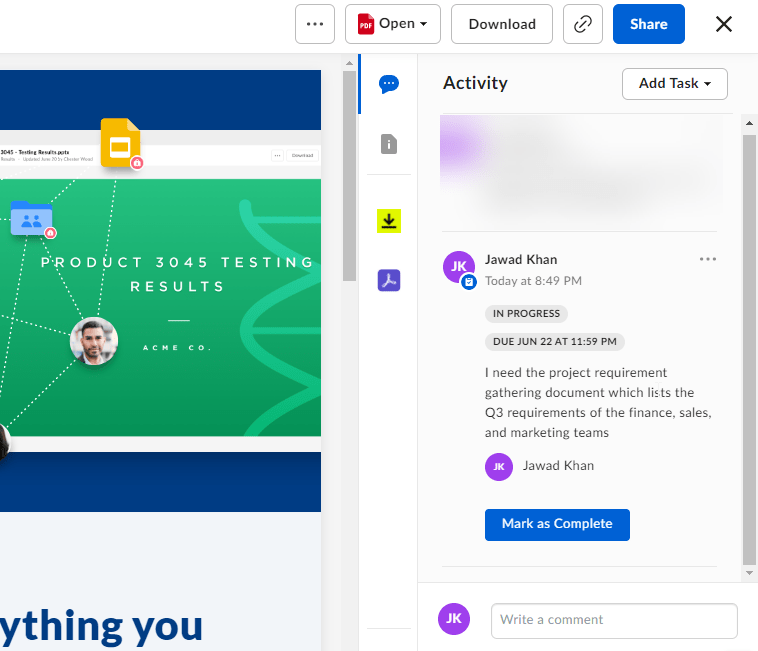The image size is (758, 651).
Task: Click the JK avatar beside comment box
Action: pos(454,619)
